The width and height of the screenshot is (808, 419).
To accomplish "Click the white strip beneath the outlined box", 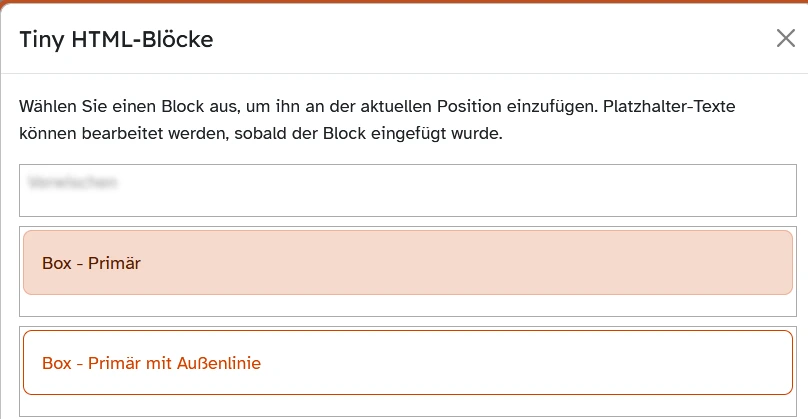I will [407, 405].
